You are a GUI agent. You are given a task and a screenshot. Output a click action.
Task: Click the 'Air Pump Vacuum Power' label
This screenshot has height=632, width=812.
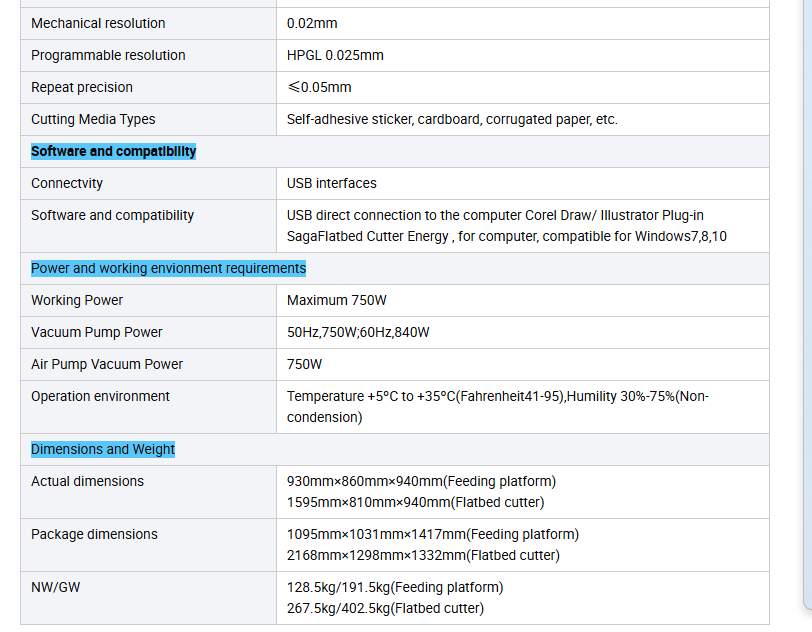point(107,364)
